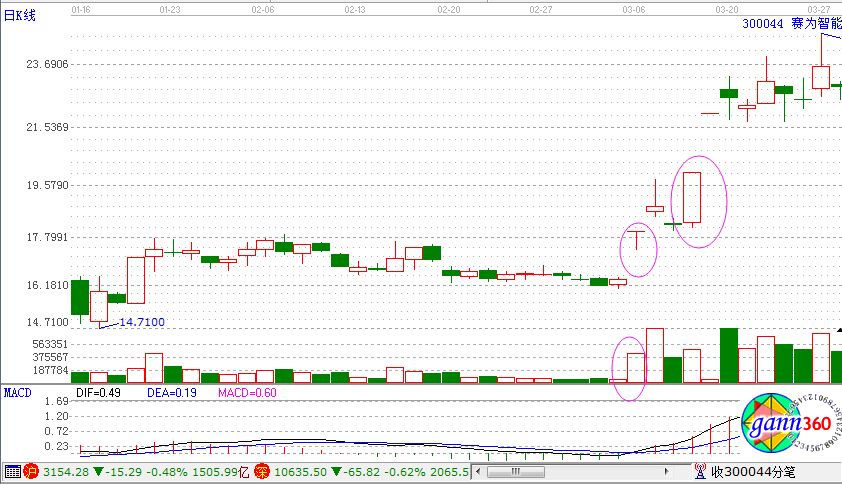Viewport: 842px width, 484px height.
Task: Click the 14.7100 low price annotation
Action: click(142, 322)
